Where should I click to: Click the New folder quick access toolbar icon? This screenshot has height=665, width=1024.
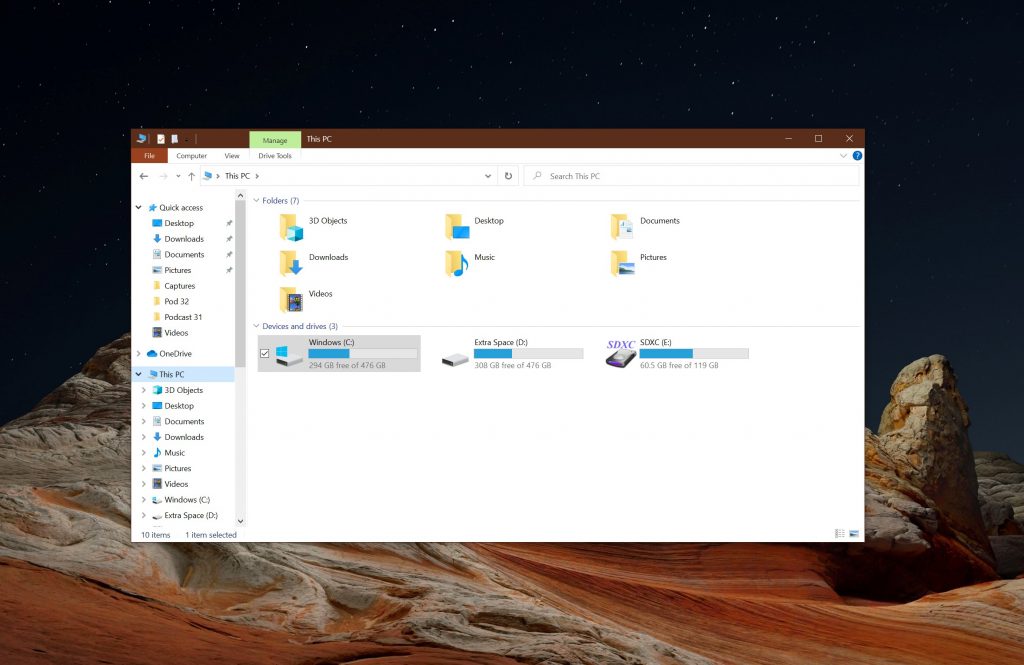click(174, 138)
